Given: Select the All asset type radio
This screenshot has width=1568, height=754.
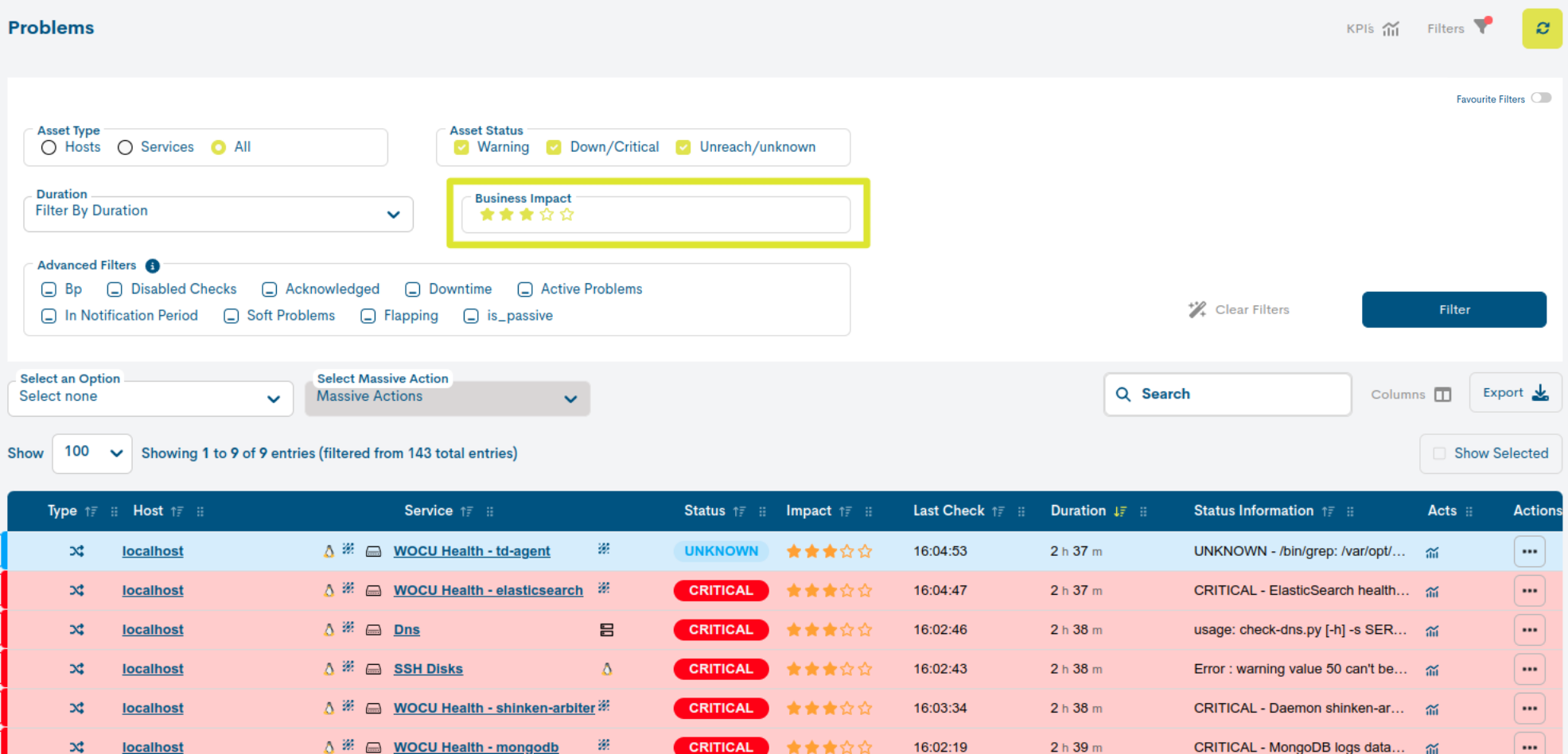Looking at the screenshot, I should coord(219,148).
